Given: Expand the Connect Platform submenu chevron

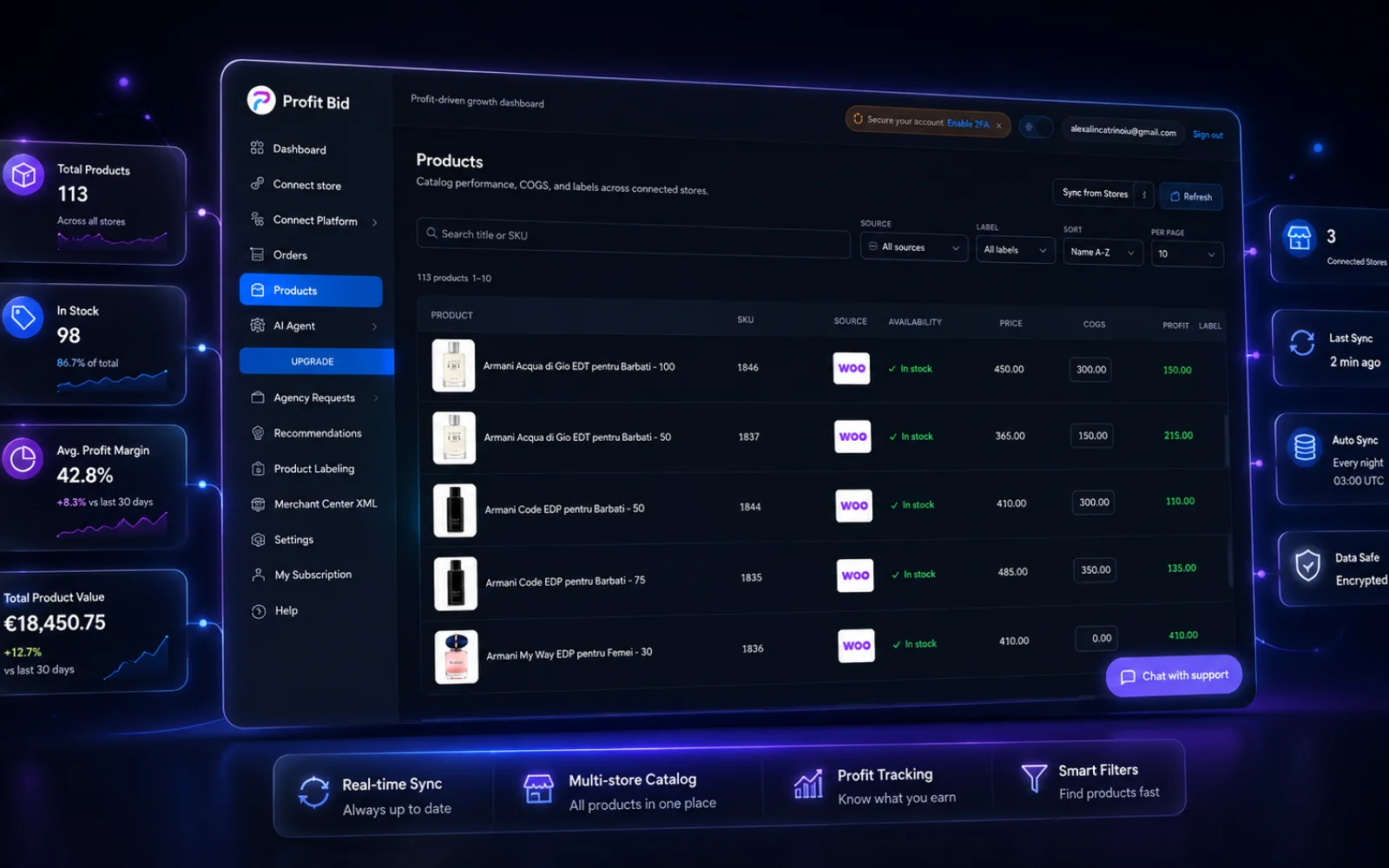Looking at the screenshot, I should click(x=375, y=222).
